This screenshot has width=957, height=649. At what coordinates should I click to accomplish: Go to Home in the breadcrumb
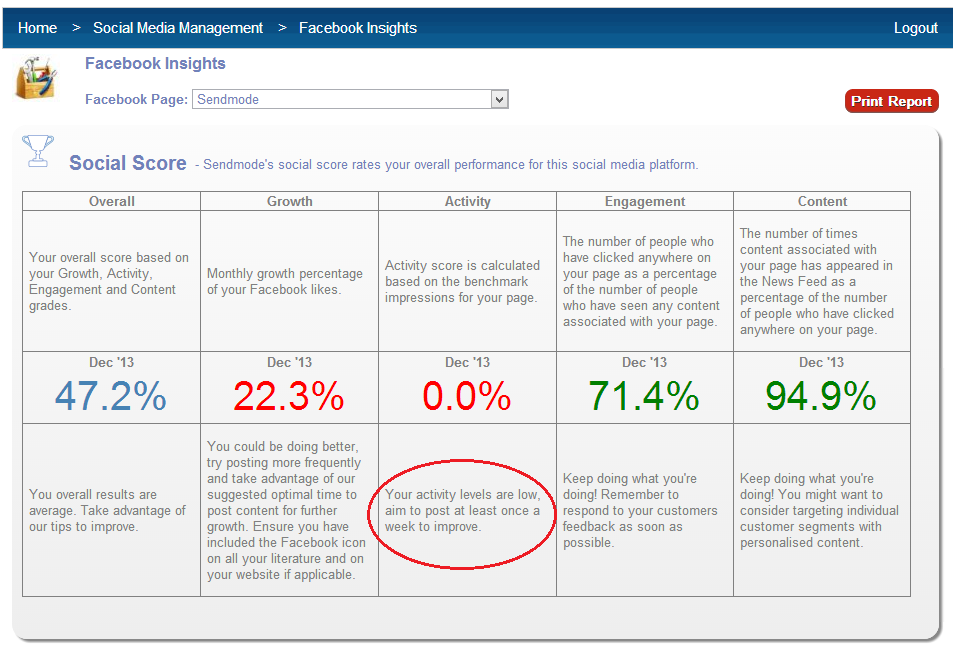pos(37,28)
